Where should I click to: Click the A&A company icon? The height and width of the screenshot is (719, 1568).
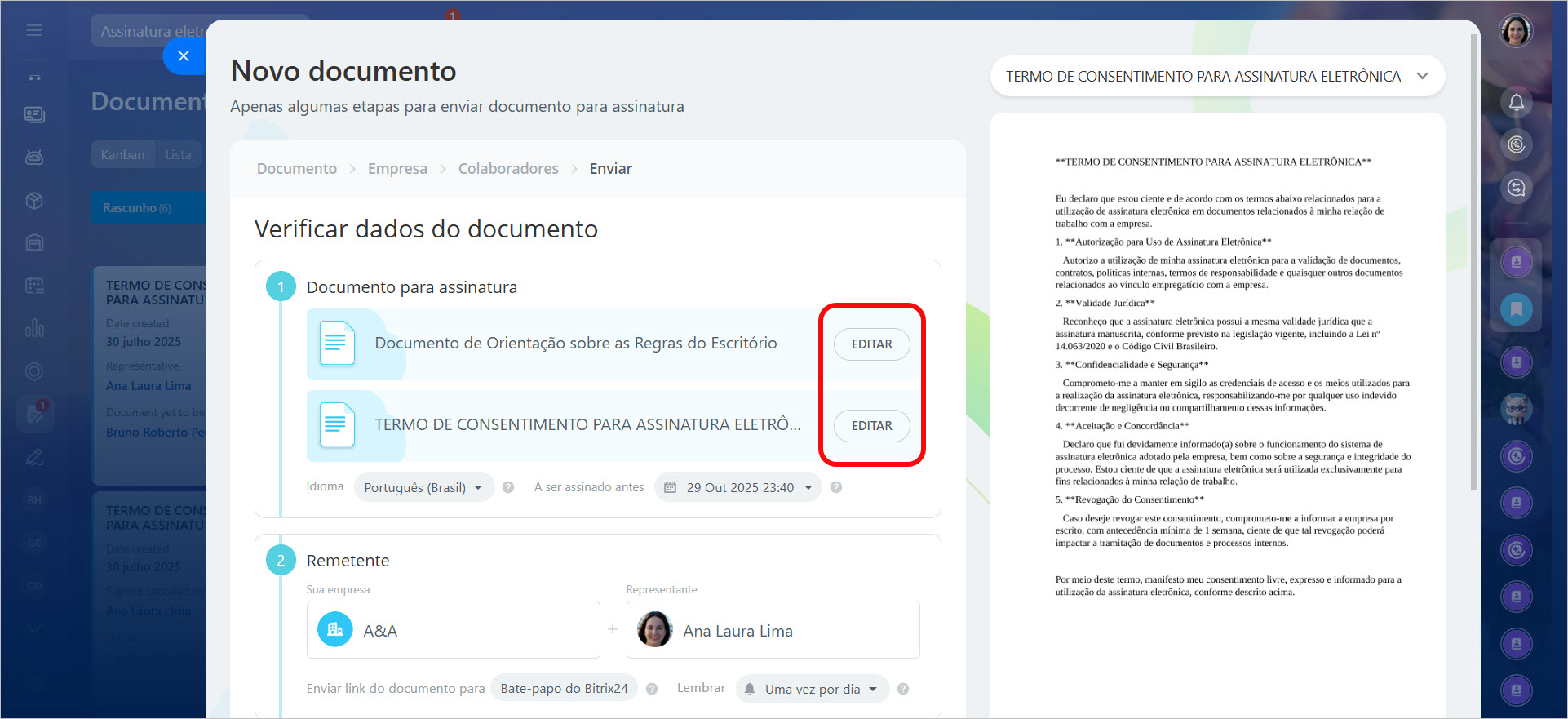click(x=334, y=630)
